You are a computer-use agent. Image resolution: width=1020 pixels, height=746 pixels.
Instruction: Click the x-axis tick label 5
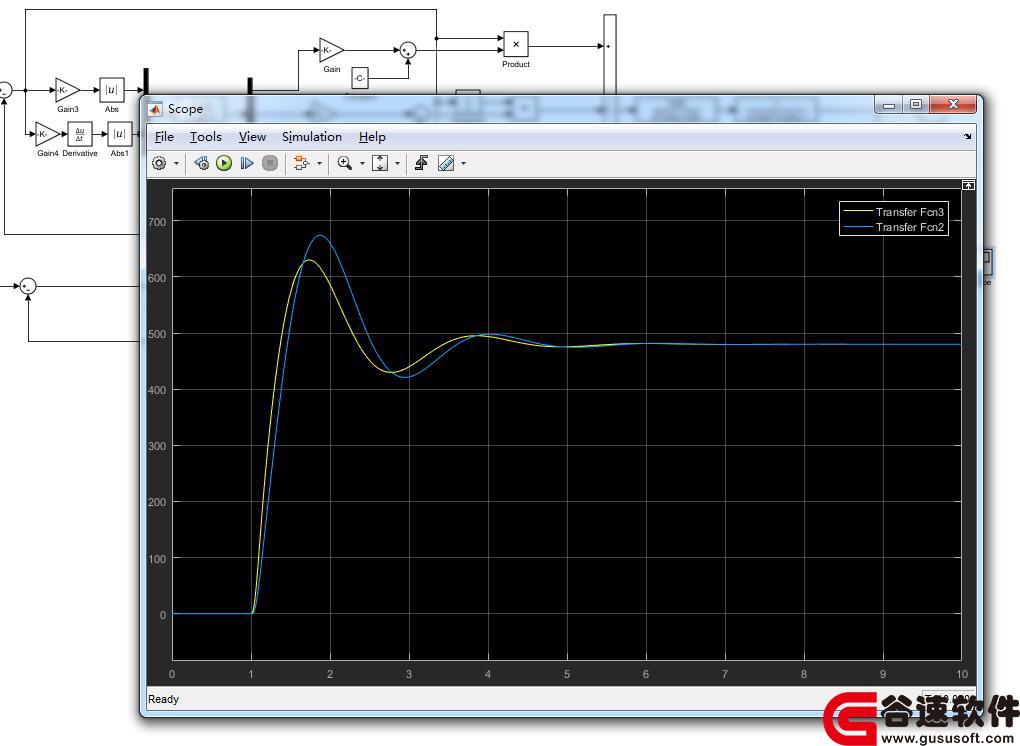pyautogui.click(x=567, y=674)
